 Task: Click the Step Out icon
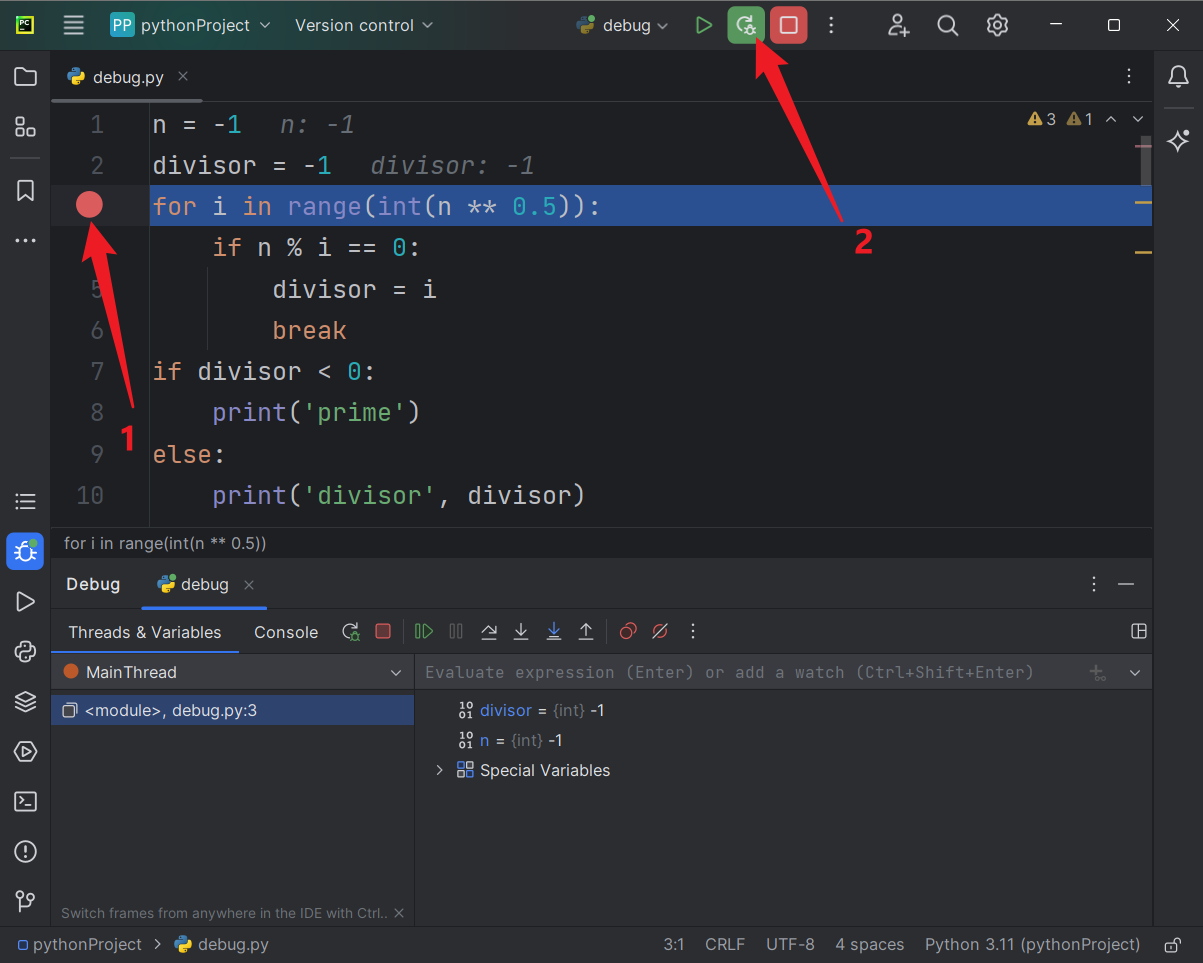(586, 631)
